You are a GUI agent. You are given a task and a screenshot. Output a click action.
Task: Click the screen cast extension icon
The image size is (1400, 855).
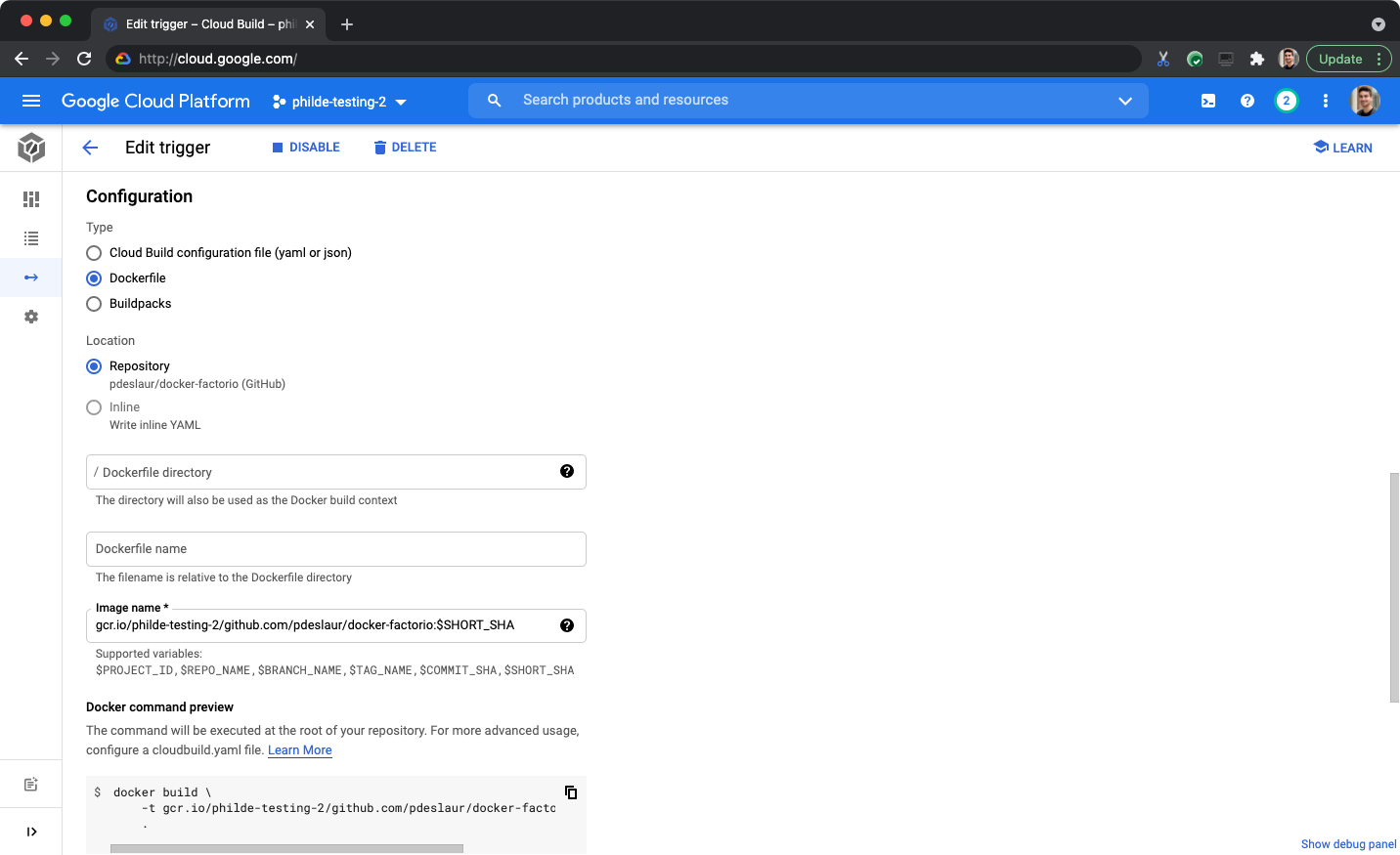(x=1226, y=59)
